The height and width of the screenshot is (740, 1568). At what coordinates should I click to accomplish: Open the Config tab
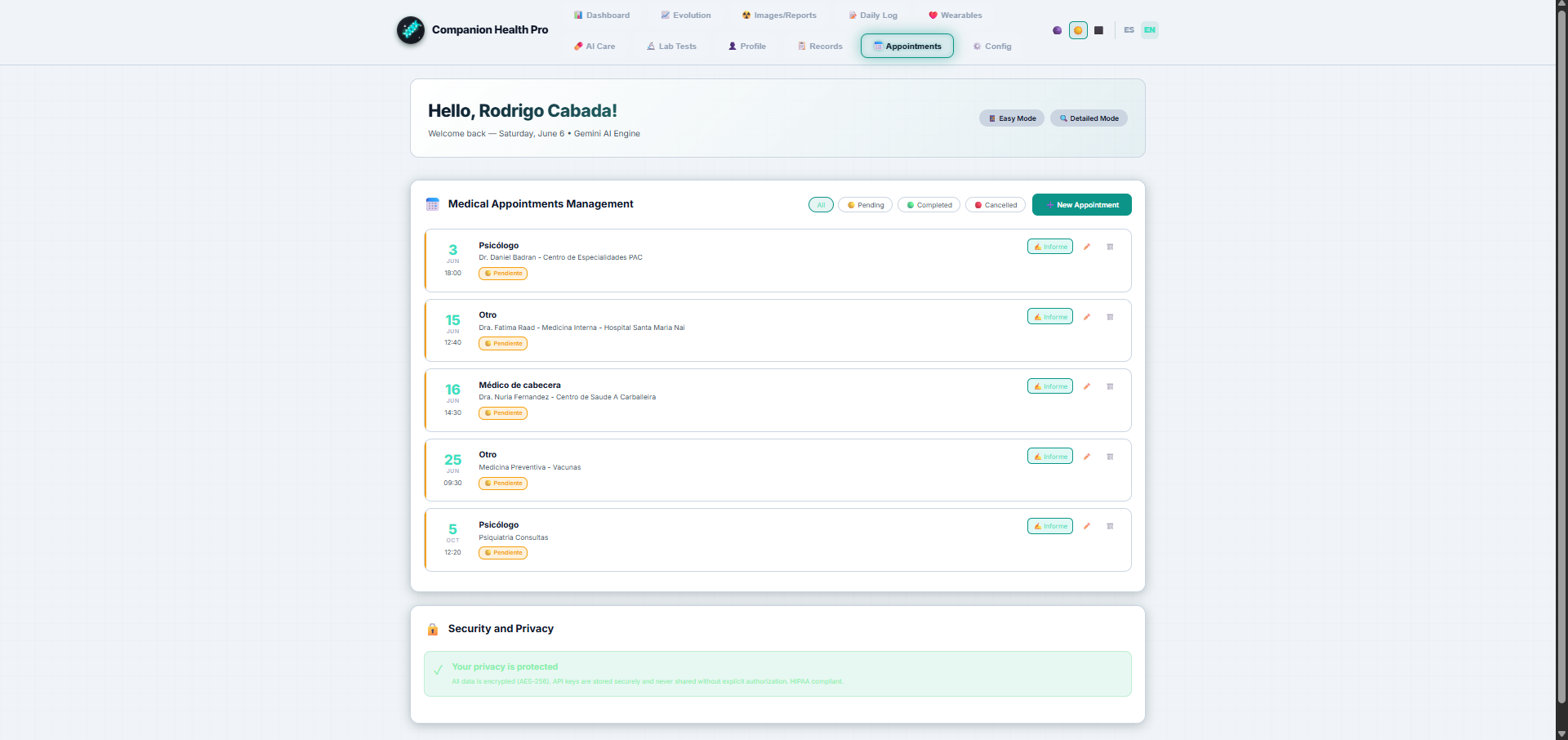pos(992,47)
